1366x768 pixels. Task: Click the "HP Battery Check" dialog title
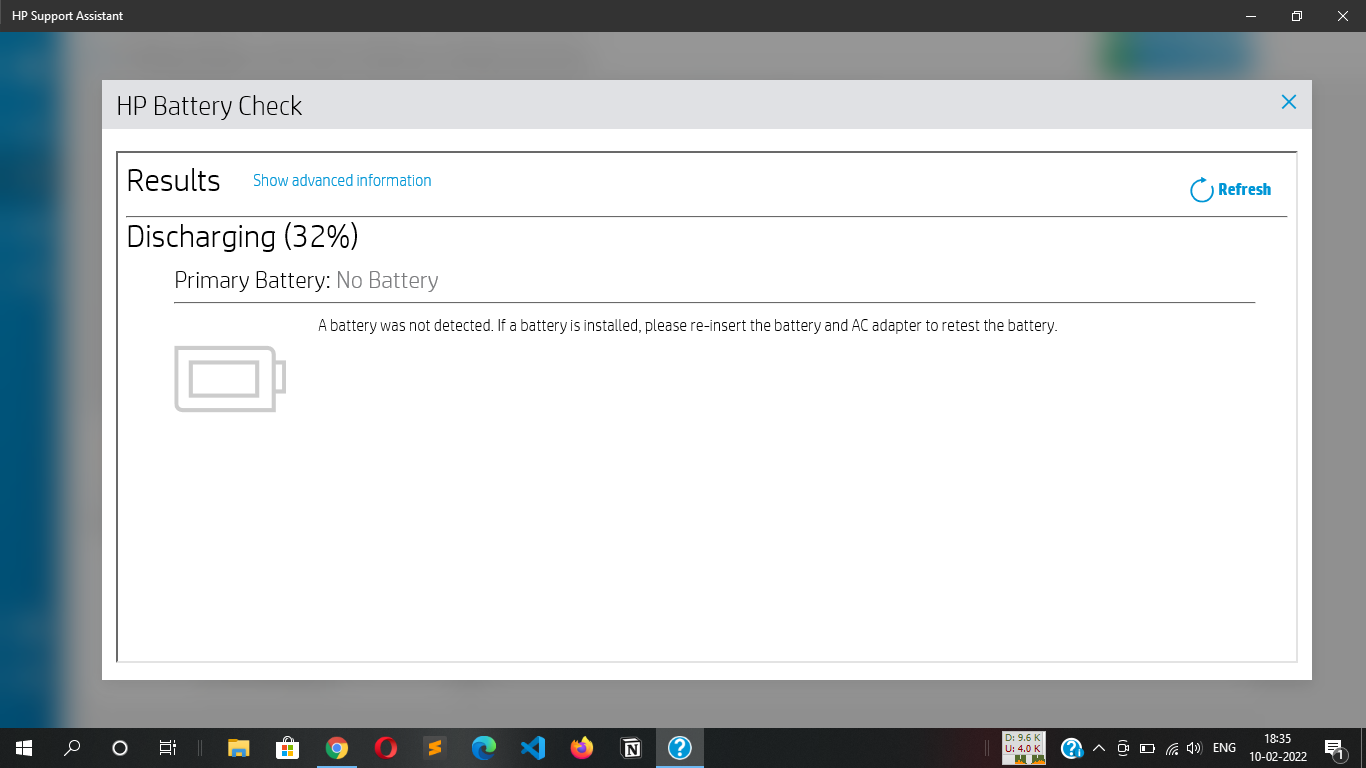coord(209,106)
